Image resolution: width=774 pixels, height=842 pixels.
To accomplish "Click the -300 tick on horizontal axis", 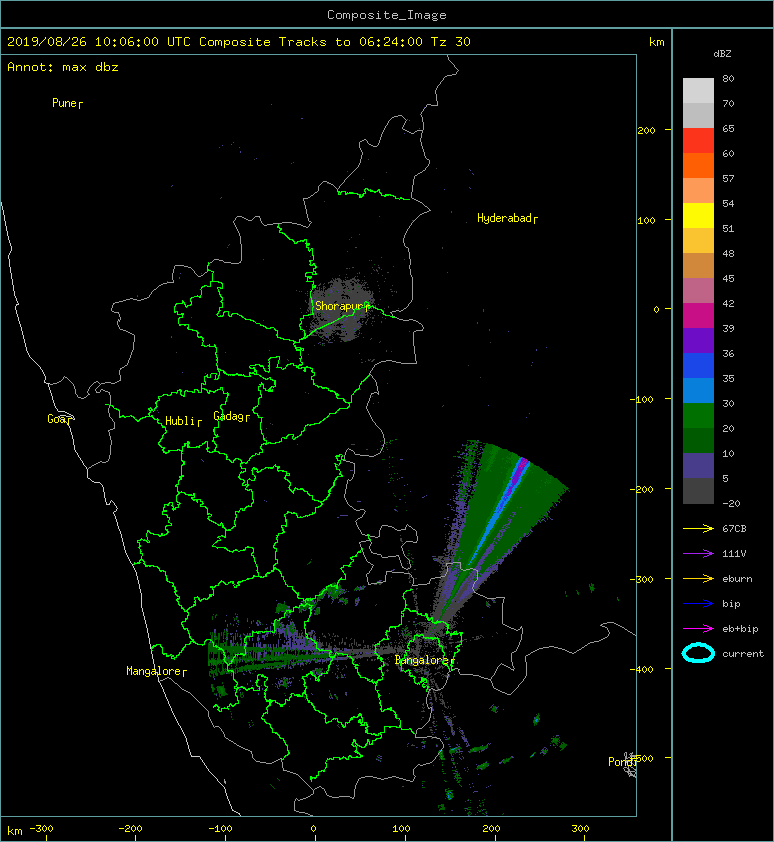I will pos(41,829).
